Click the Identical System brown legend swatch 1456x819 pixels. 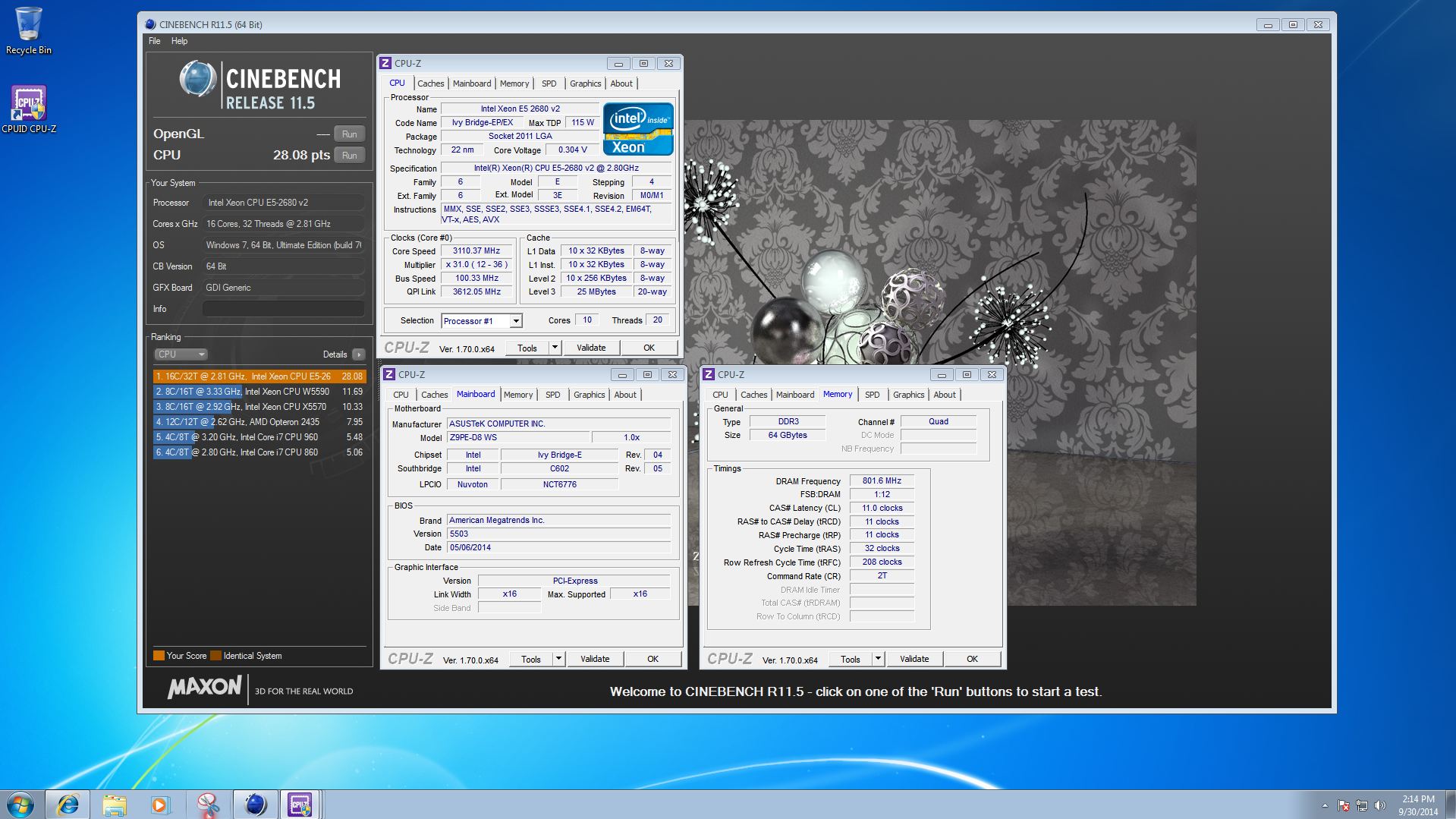pos(215,656)
